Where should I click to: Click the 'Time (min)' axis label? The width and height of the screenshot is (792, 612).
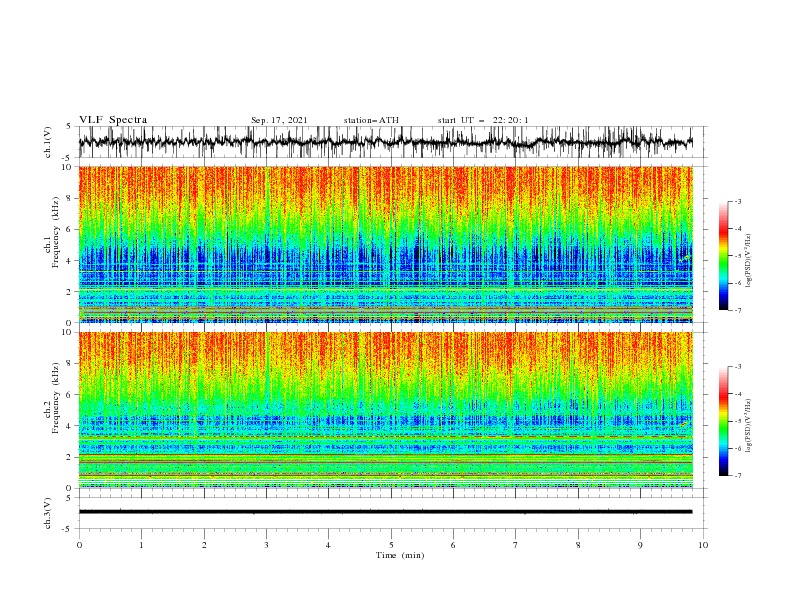click(400, 555)
